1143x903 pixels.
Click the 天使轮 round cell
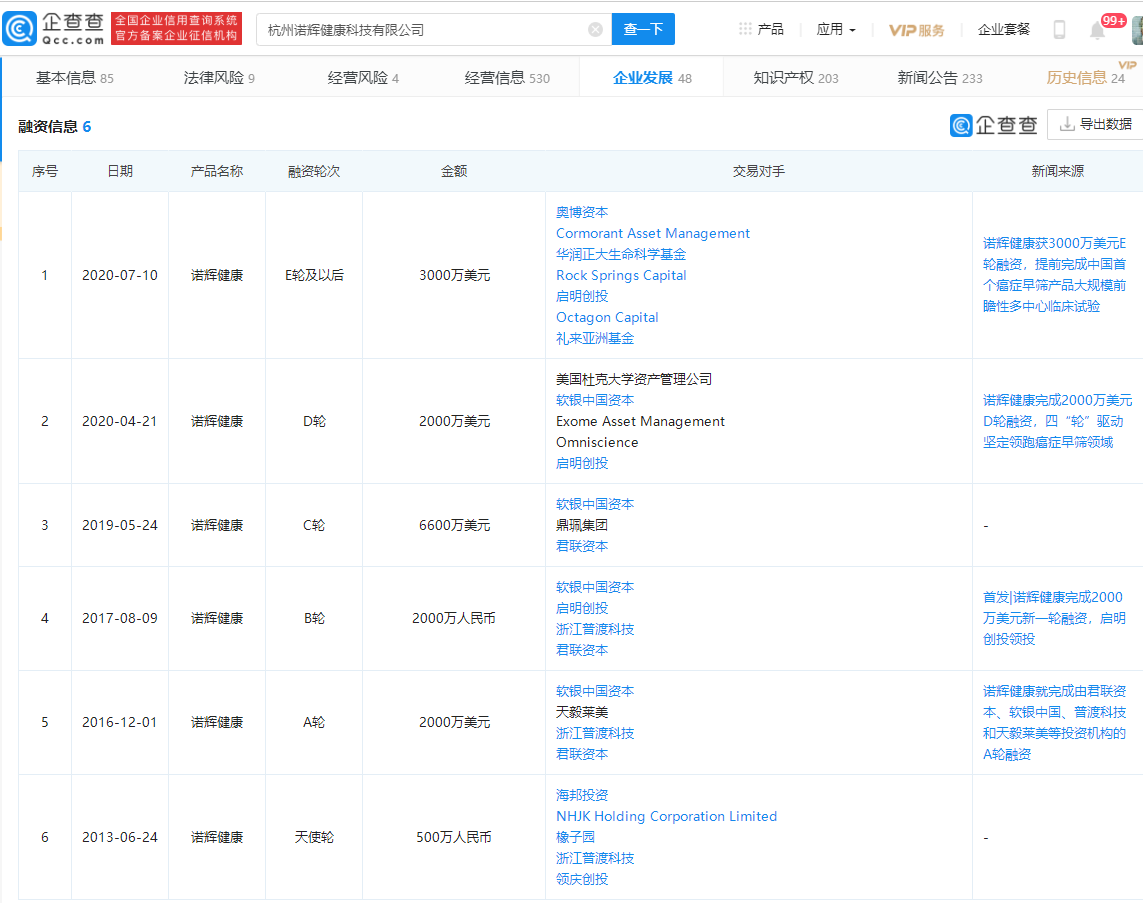(314, 837)
